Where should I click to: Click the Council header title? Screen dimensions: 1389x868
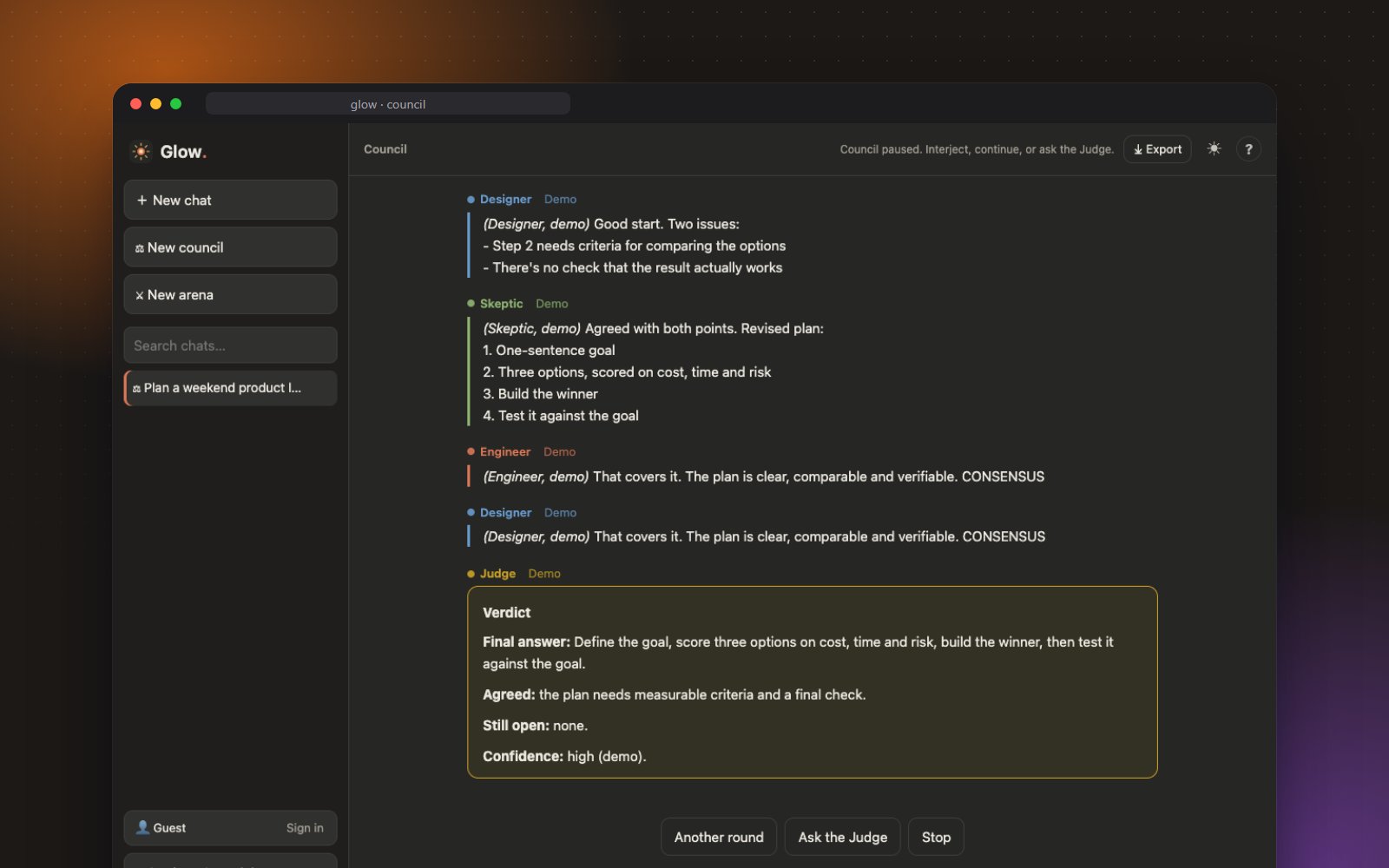[385, 149]
